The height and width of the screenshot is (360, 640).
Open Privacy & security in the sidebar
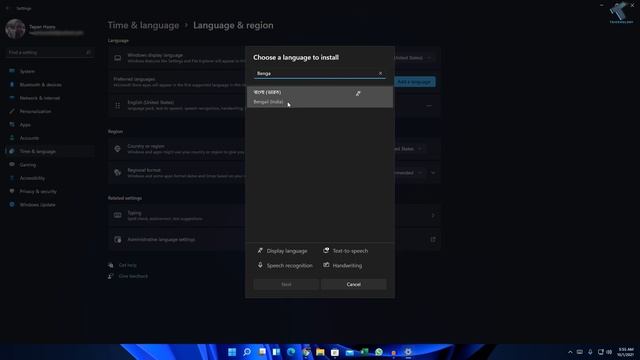coord(49,191)
